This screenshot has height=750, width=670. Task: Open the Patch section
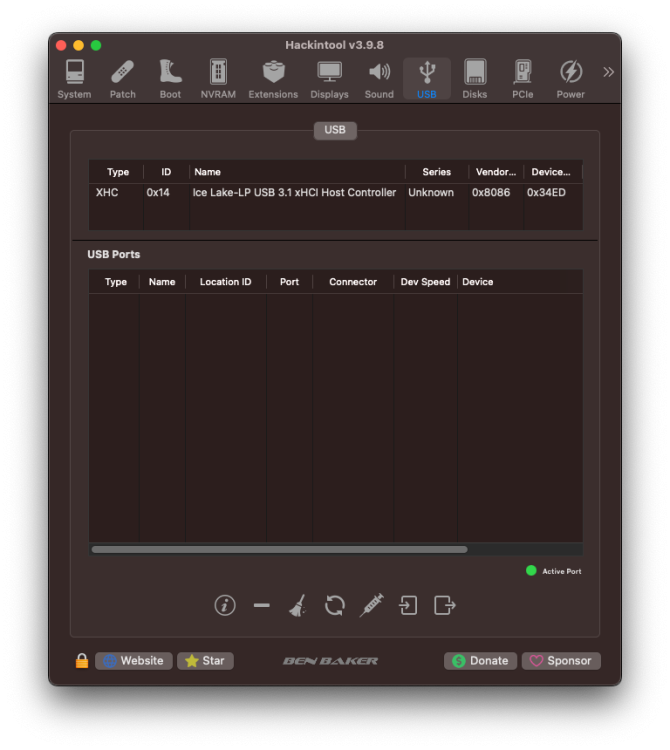(x=122, y=79)
